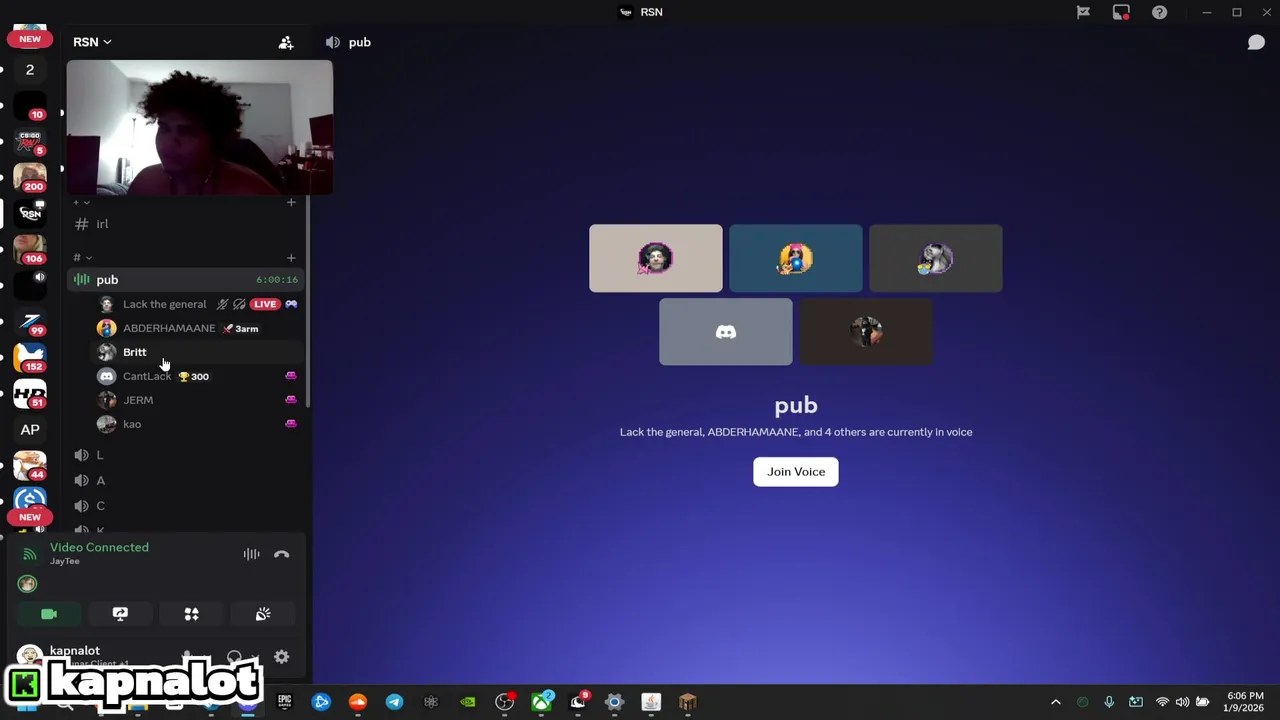Click the first participant tile in pub

click(656, 259)
